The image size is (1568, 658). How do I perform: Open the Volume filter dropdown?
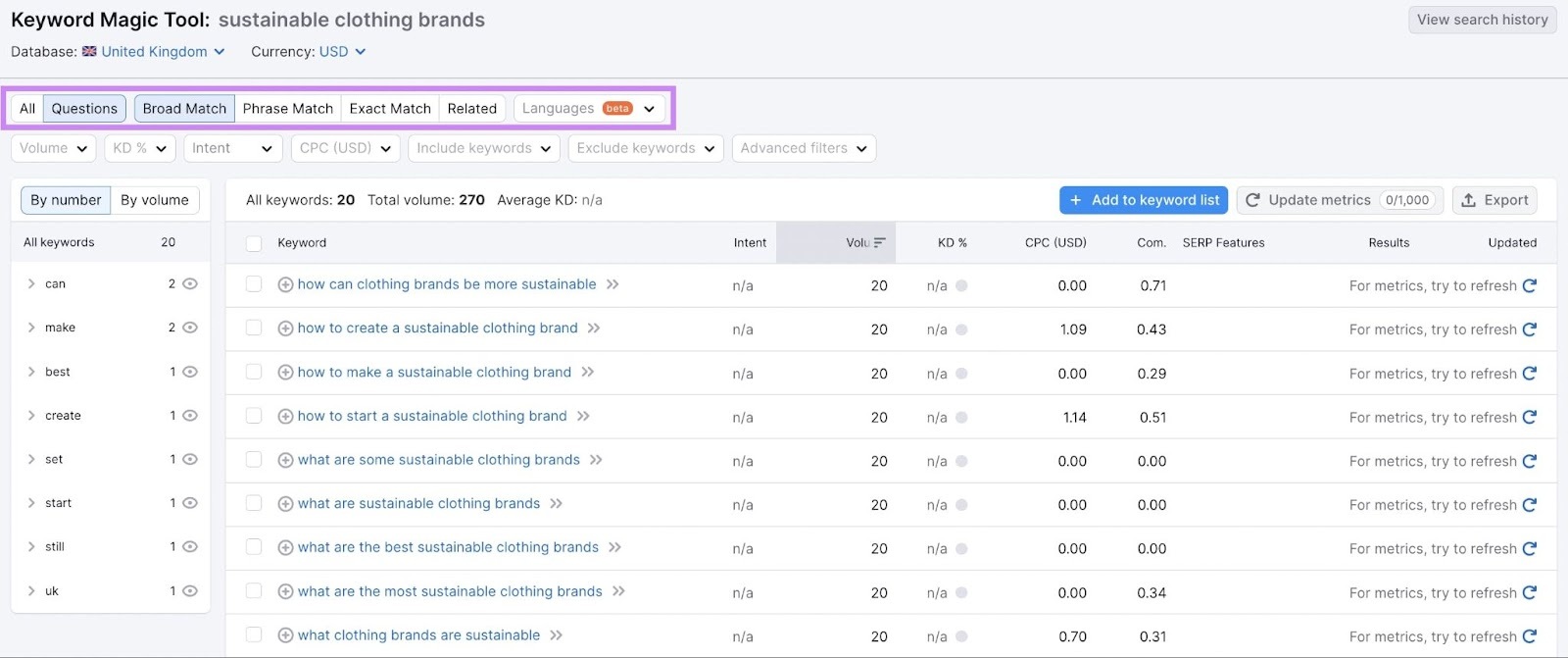coord(53,148)
